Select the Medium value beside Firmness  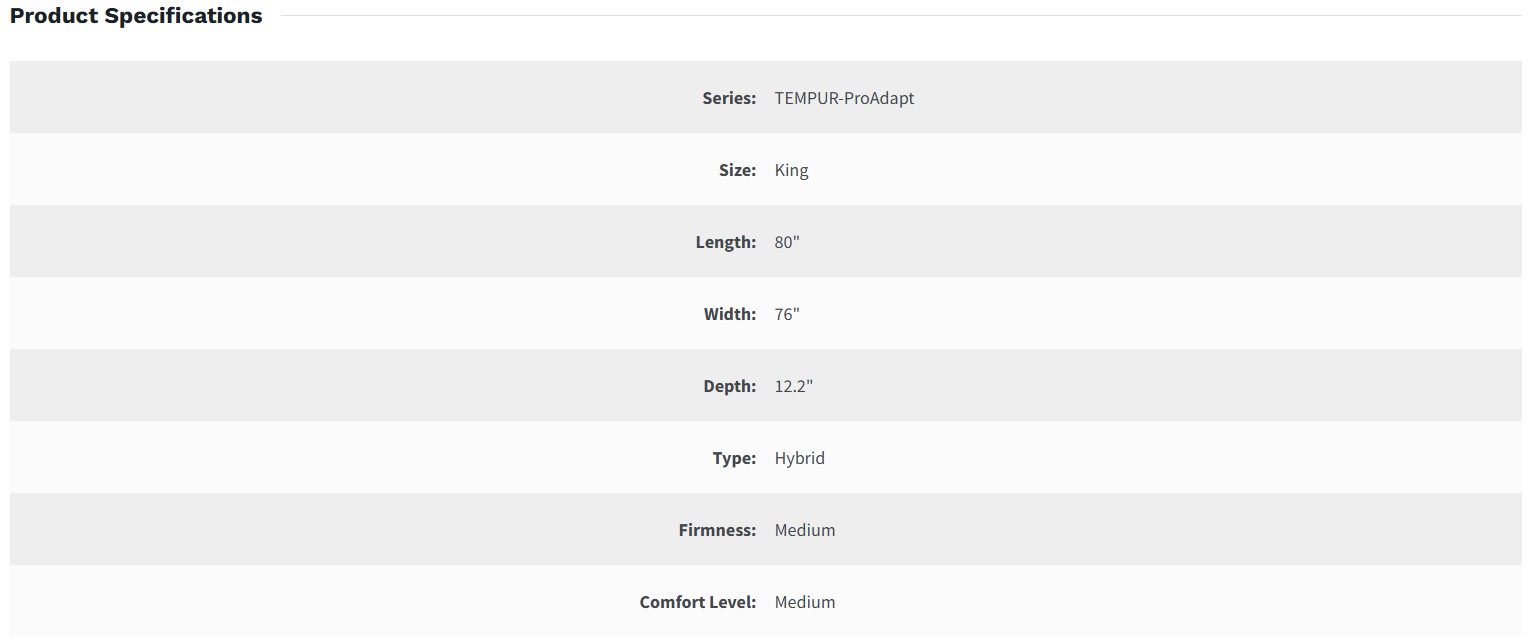pos(804,530)
